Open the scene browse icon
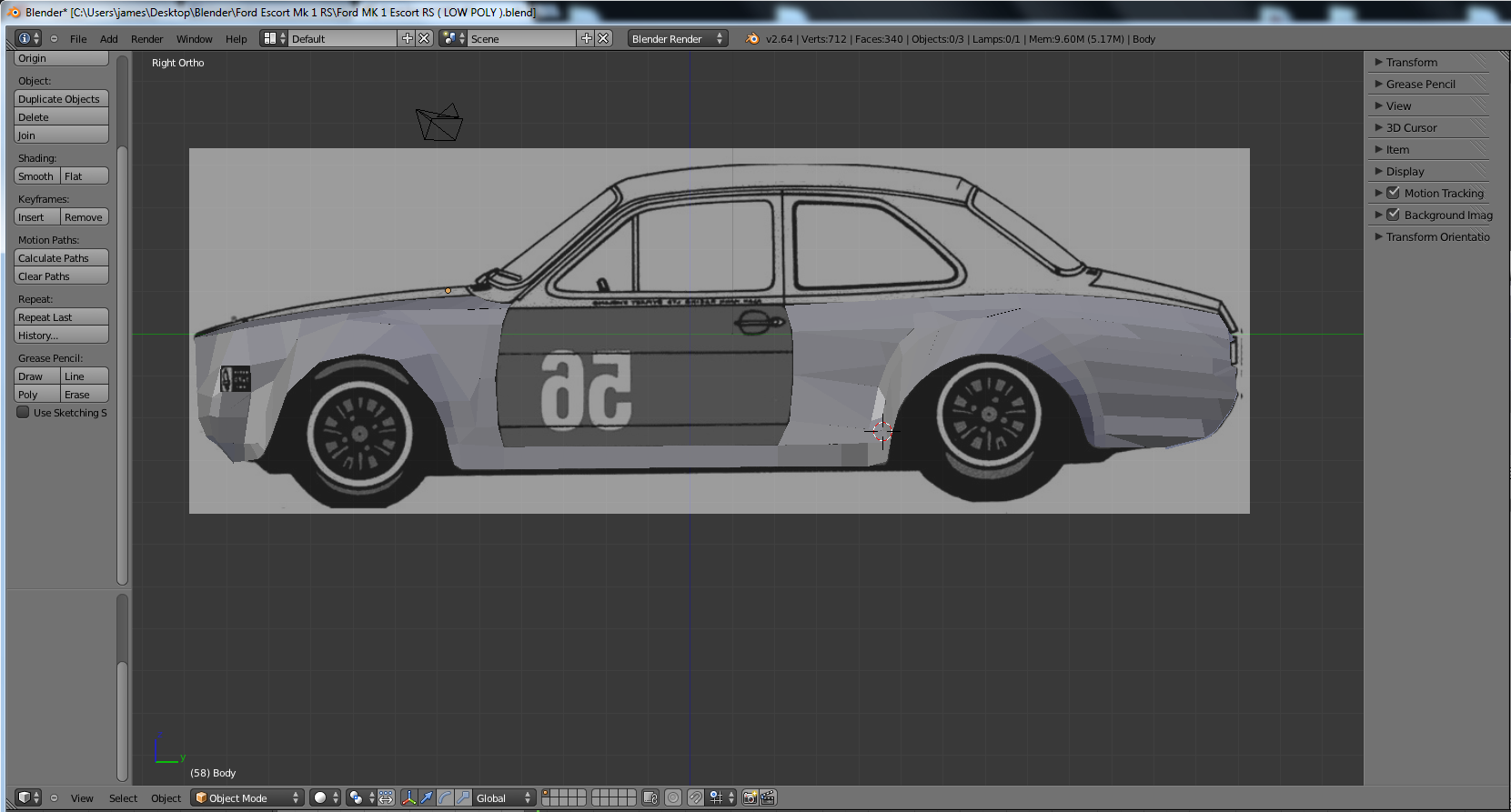 453,38
